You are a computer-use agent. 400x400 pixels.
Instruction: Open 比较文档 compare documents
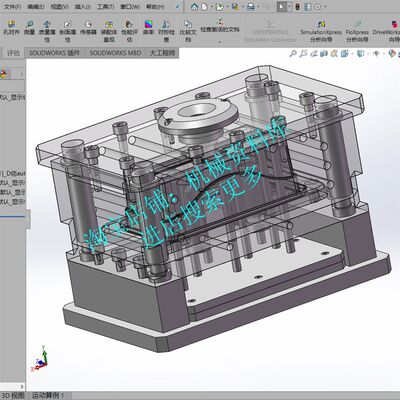(188, 32)
